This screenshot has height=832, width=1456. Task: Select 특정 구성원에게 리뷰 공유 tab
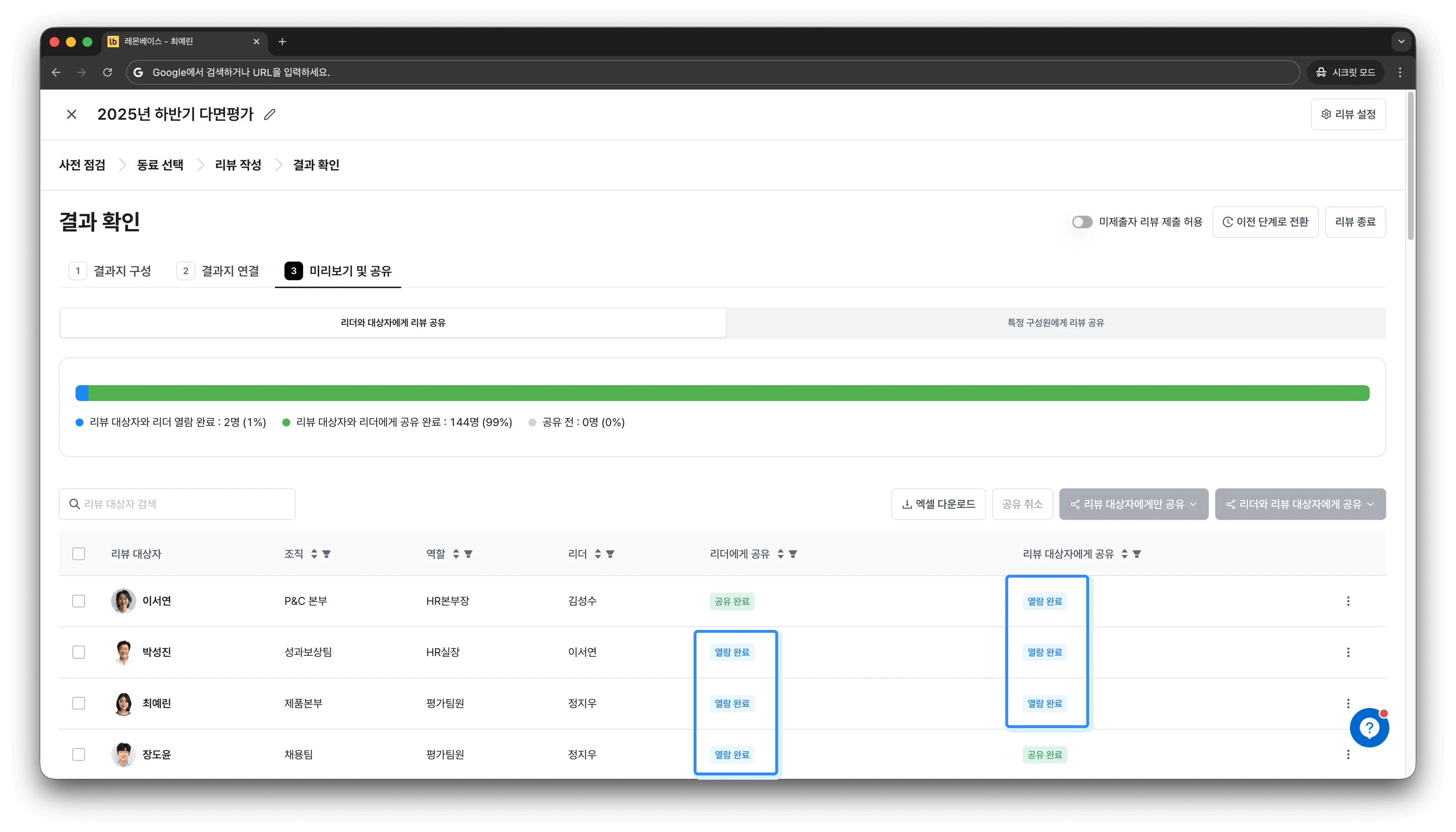tap(1055, 323)
